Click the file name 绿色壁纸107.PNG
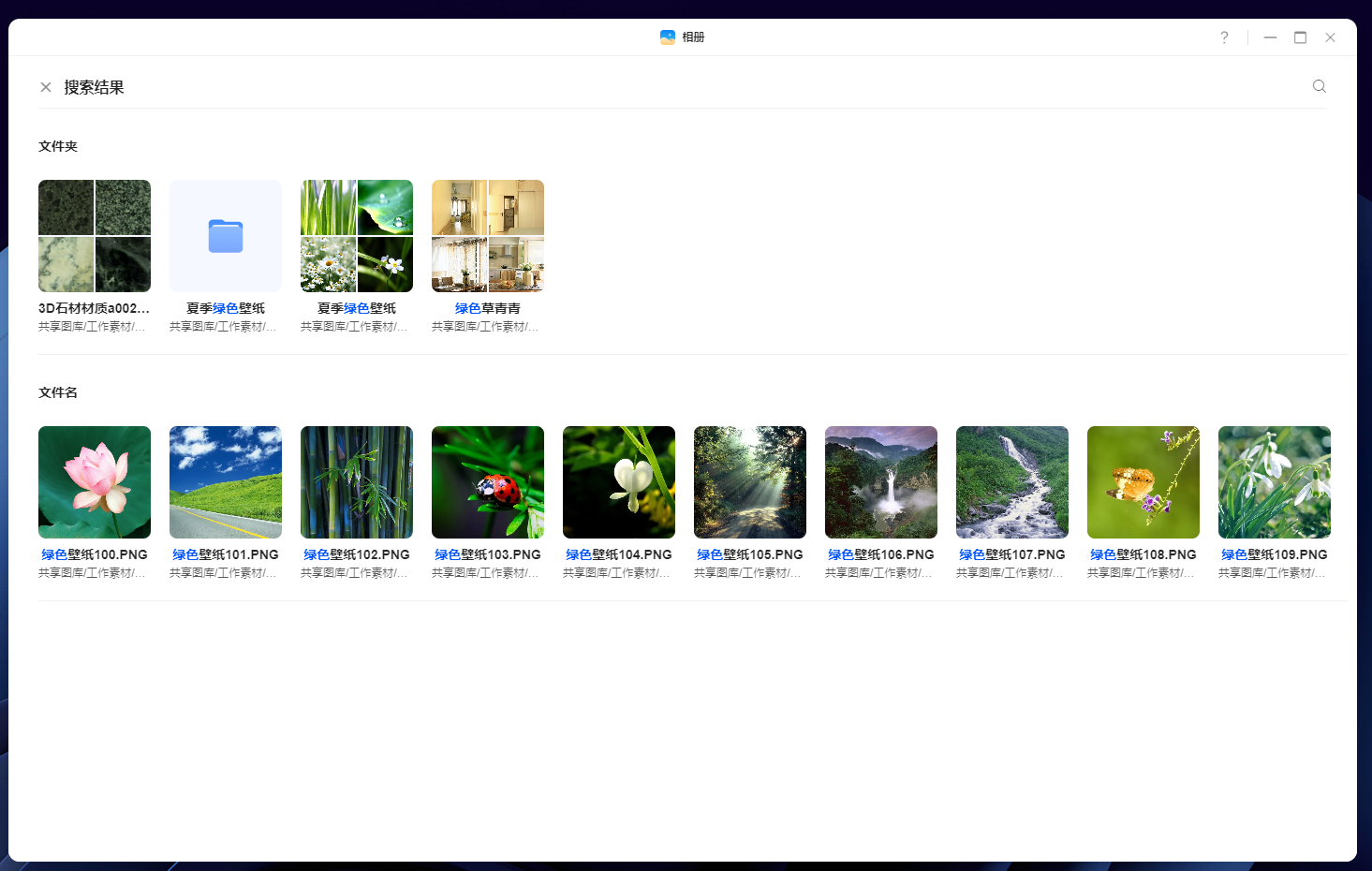The image size is (1372, 871). 1012,554
